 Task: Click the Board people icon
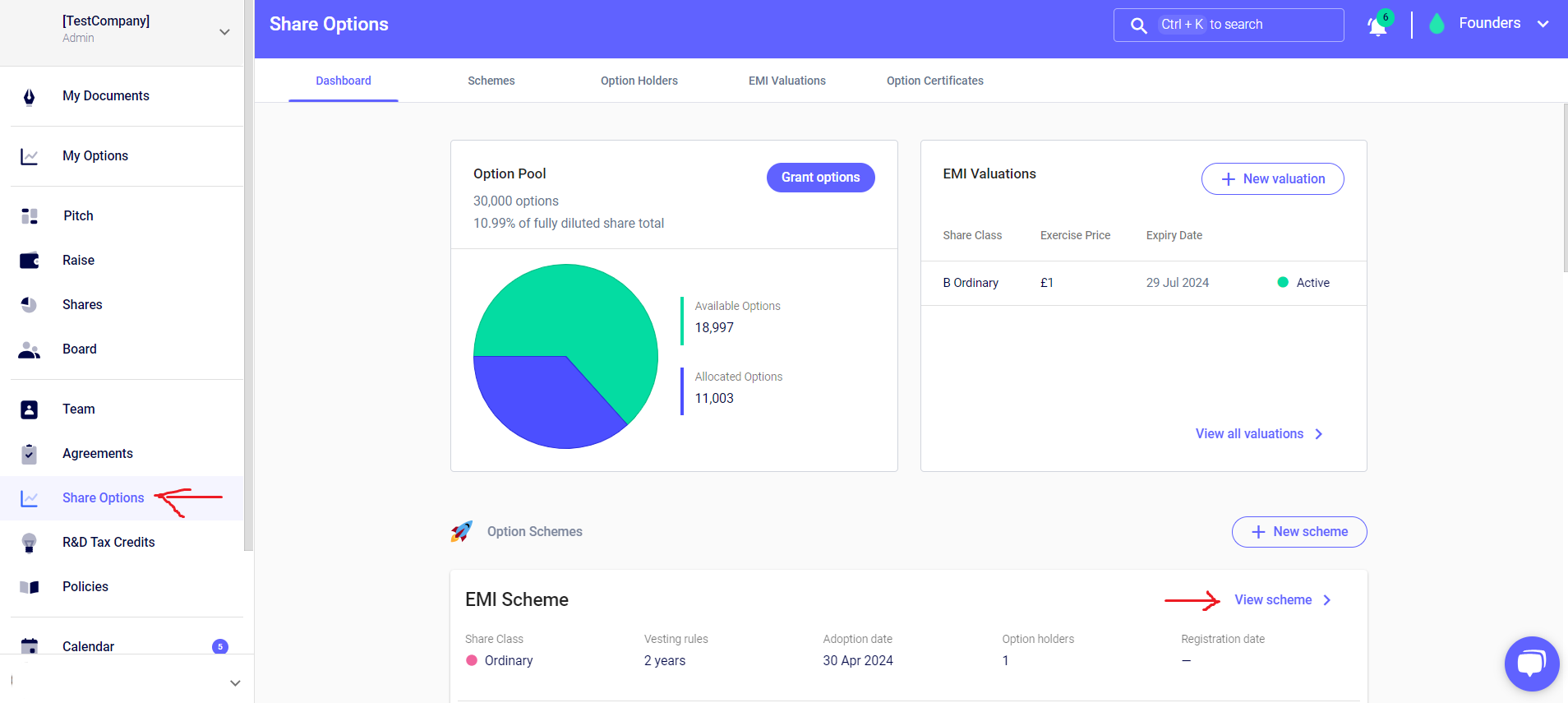click(30, 349)
